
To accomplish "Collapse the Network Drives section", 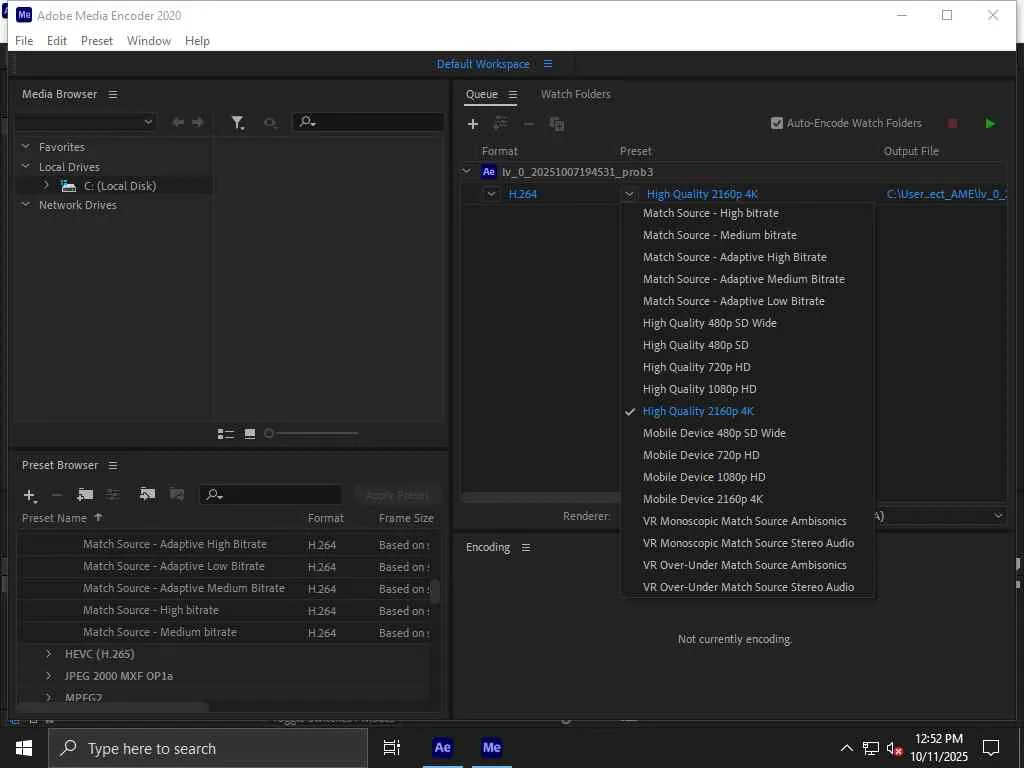I will coord(25,205).
